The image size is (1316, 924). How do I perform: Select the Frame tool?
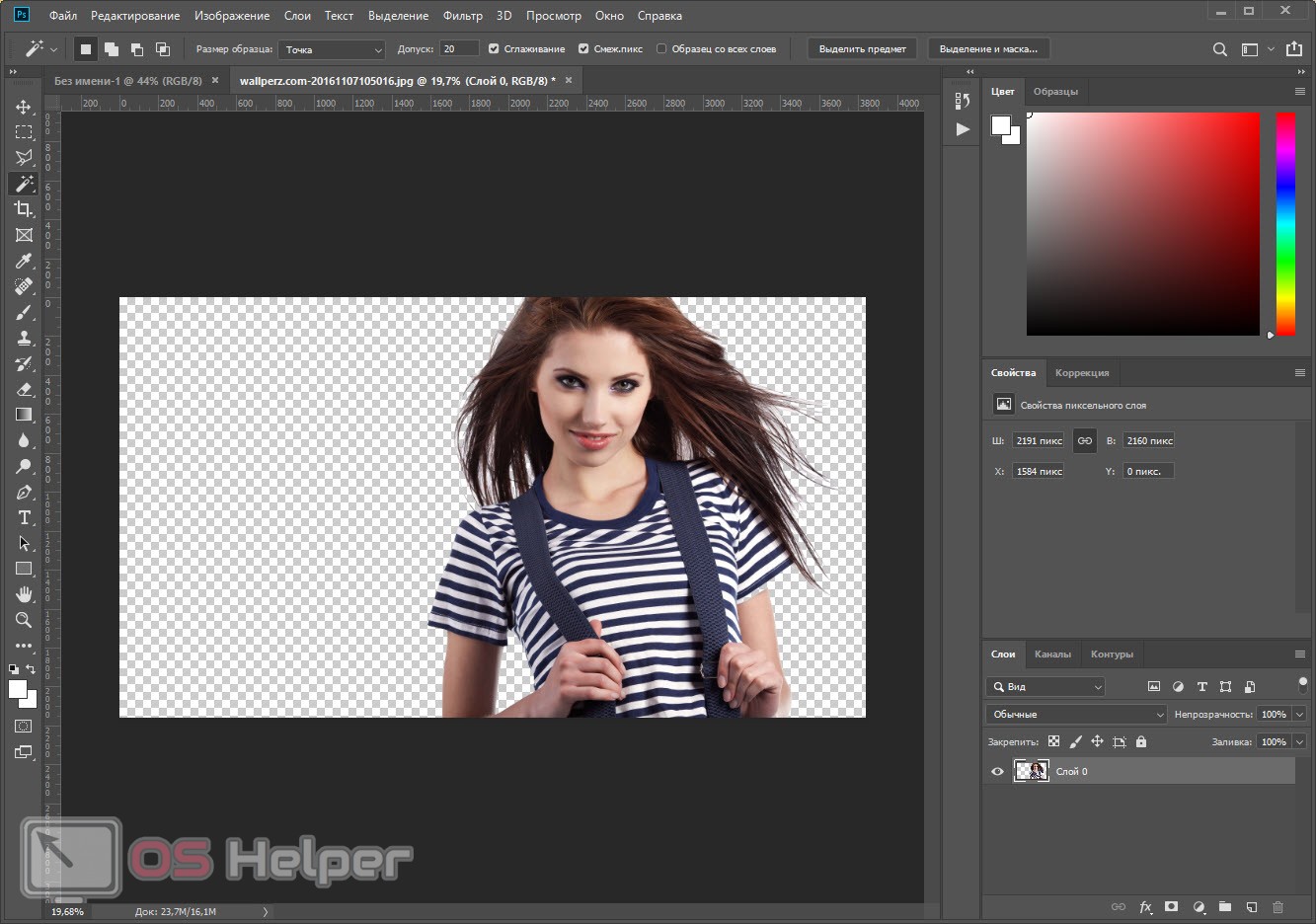[24, 235]
